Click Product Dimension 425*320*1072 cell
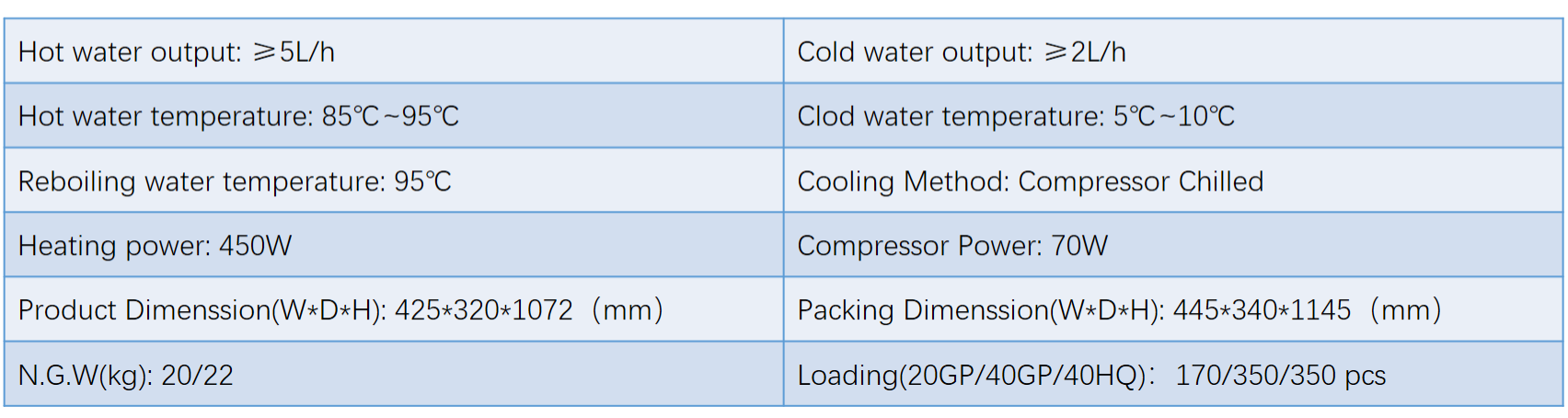The height and width of the screenshot is (418, 1568). (394, 309)
